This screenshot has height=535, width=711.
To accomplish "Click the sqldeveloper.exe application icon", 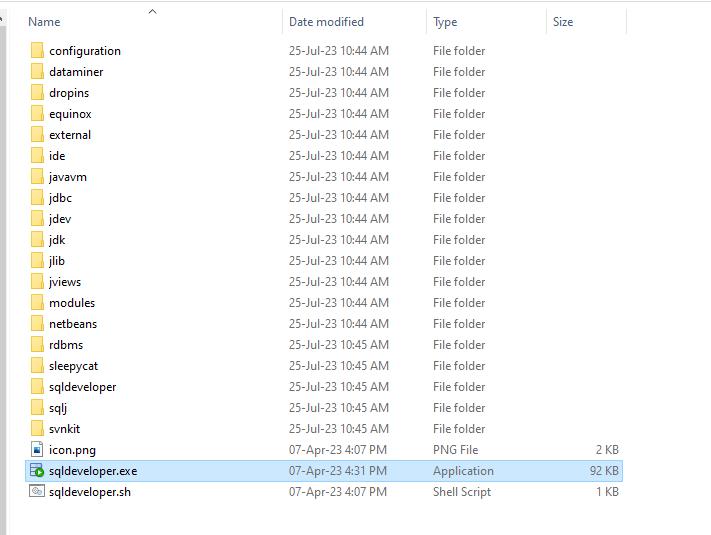I will coord(37,471).
